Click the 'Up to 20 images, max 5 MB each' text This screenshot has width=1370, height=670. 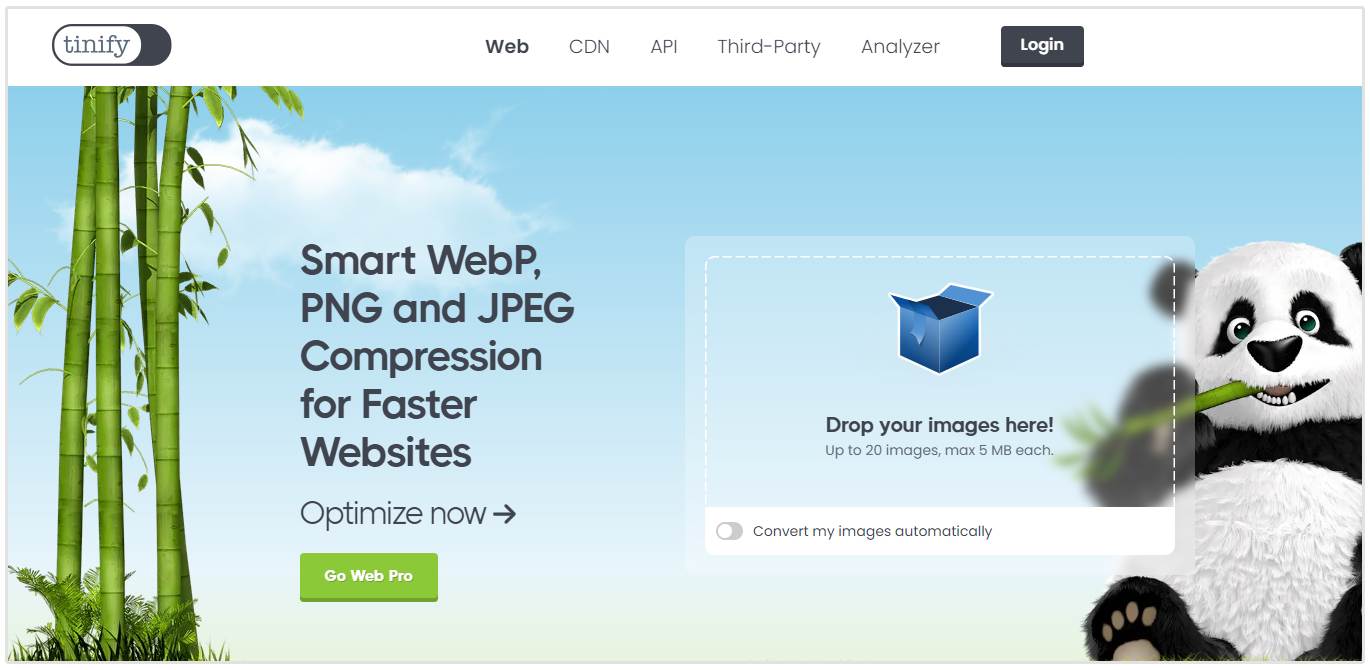pyautogui.click(x=939, y=450)
